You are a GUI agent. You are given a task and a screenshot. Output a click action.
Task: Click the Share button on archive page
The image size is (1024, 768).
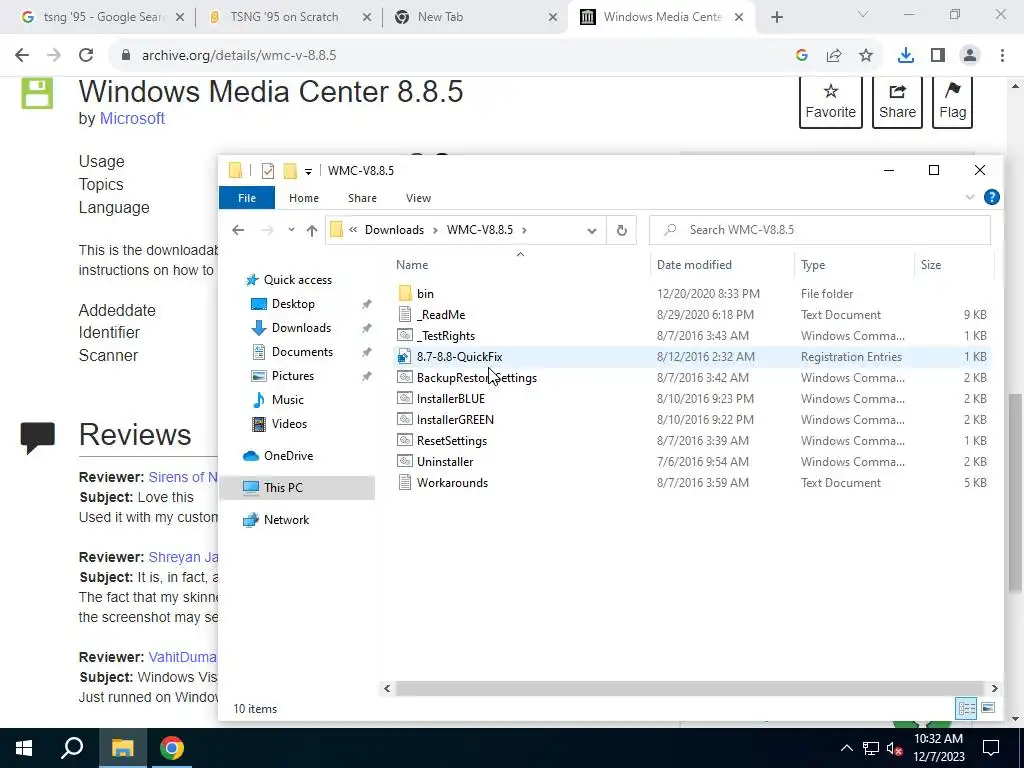pyautogui.click(x=897, y=102)
